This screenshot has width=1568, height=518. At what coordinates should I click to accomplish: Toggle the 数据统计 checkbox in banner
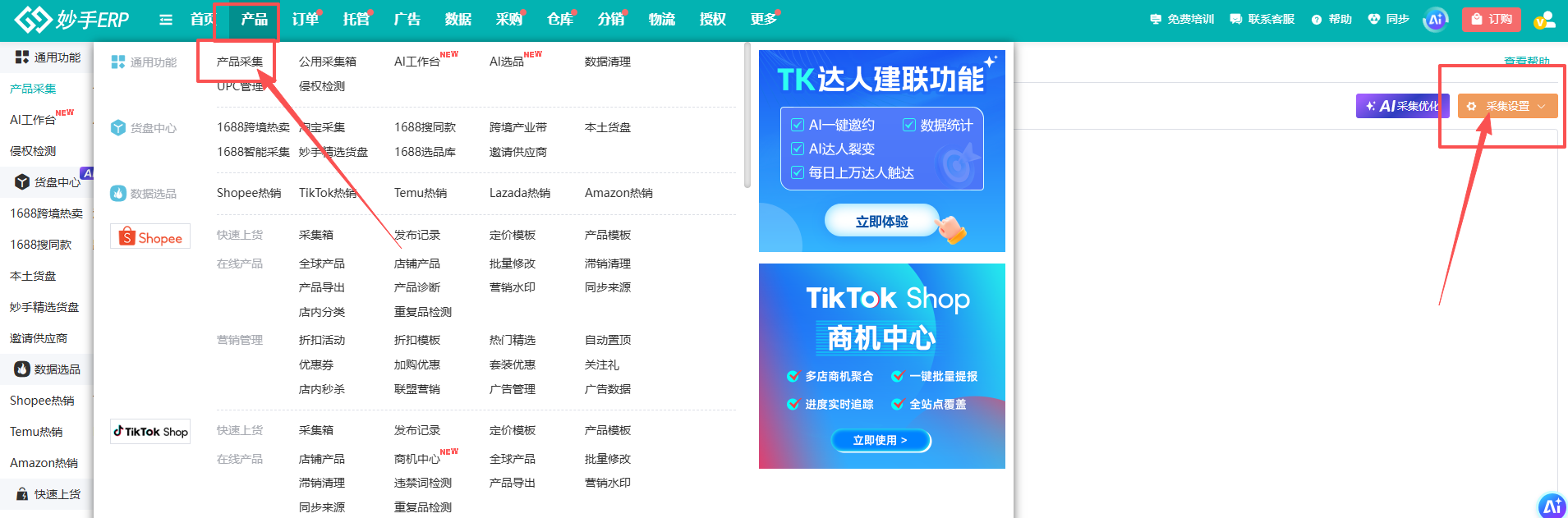(908, 125)
